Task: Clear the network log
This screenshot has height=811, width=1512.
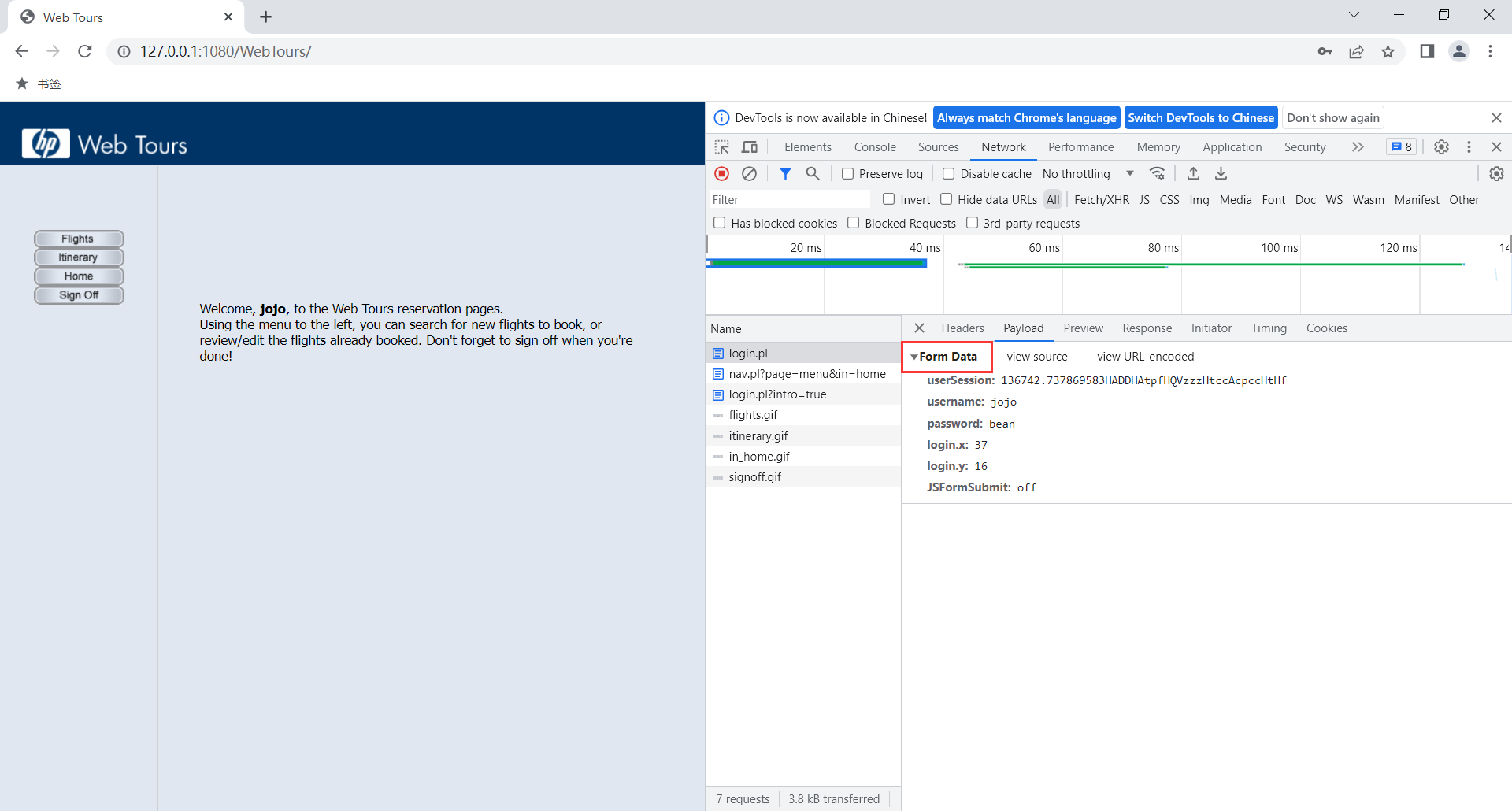Action: click(750, 173)
